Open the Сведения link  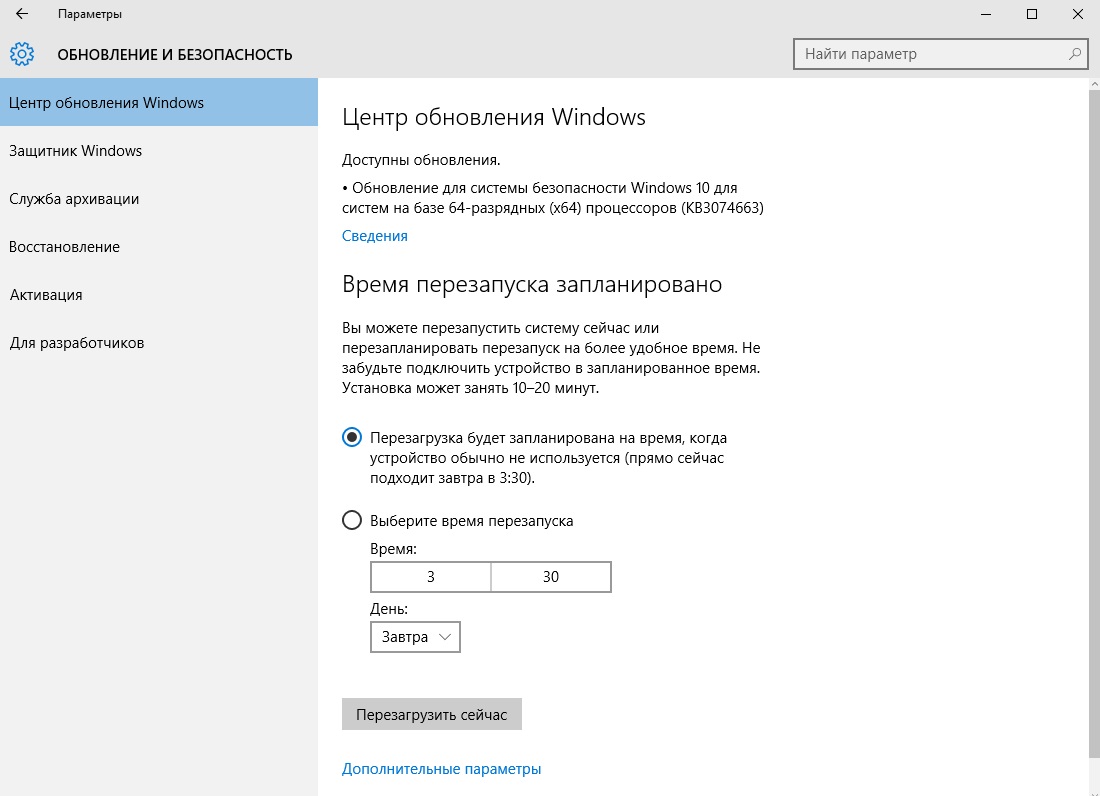click(x=375, y=236)
